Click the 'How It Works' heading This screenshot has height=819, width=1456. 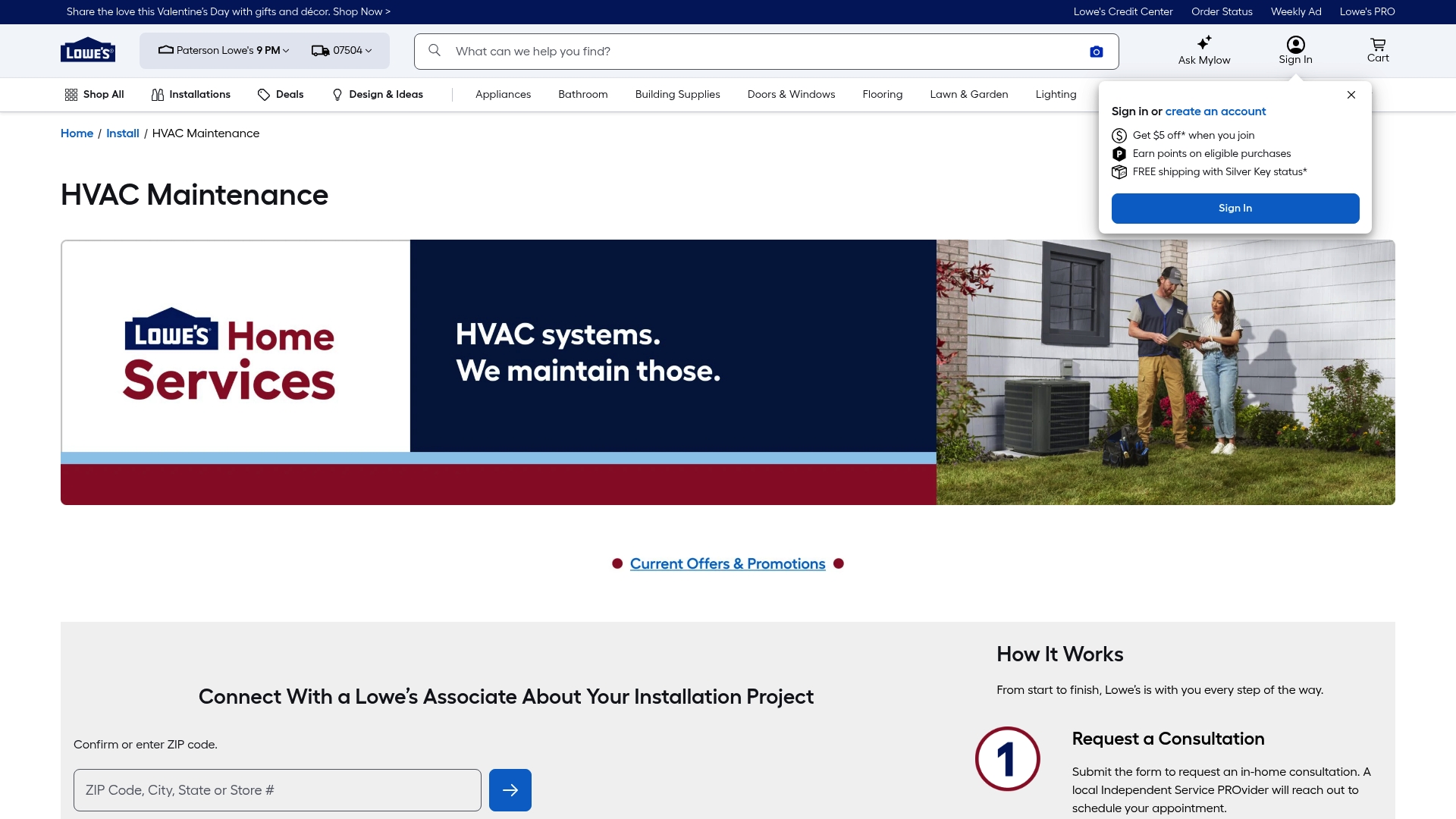(x=1060, y=654)
